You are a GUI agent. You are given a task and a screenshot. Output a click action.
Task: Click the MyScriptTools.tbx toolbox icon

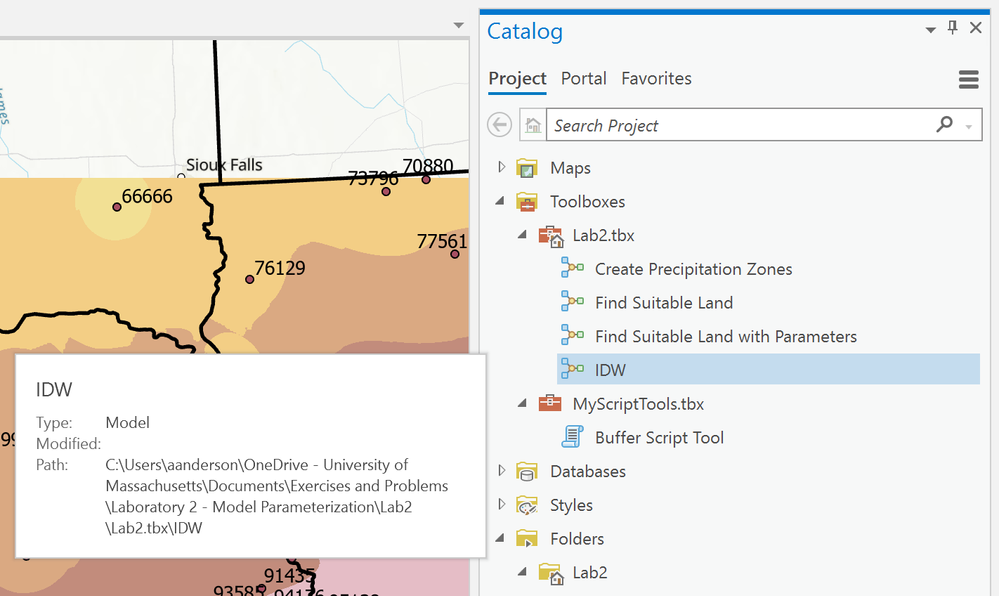pyautogui.click(x=550, y=404)
